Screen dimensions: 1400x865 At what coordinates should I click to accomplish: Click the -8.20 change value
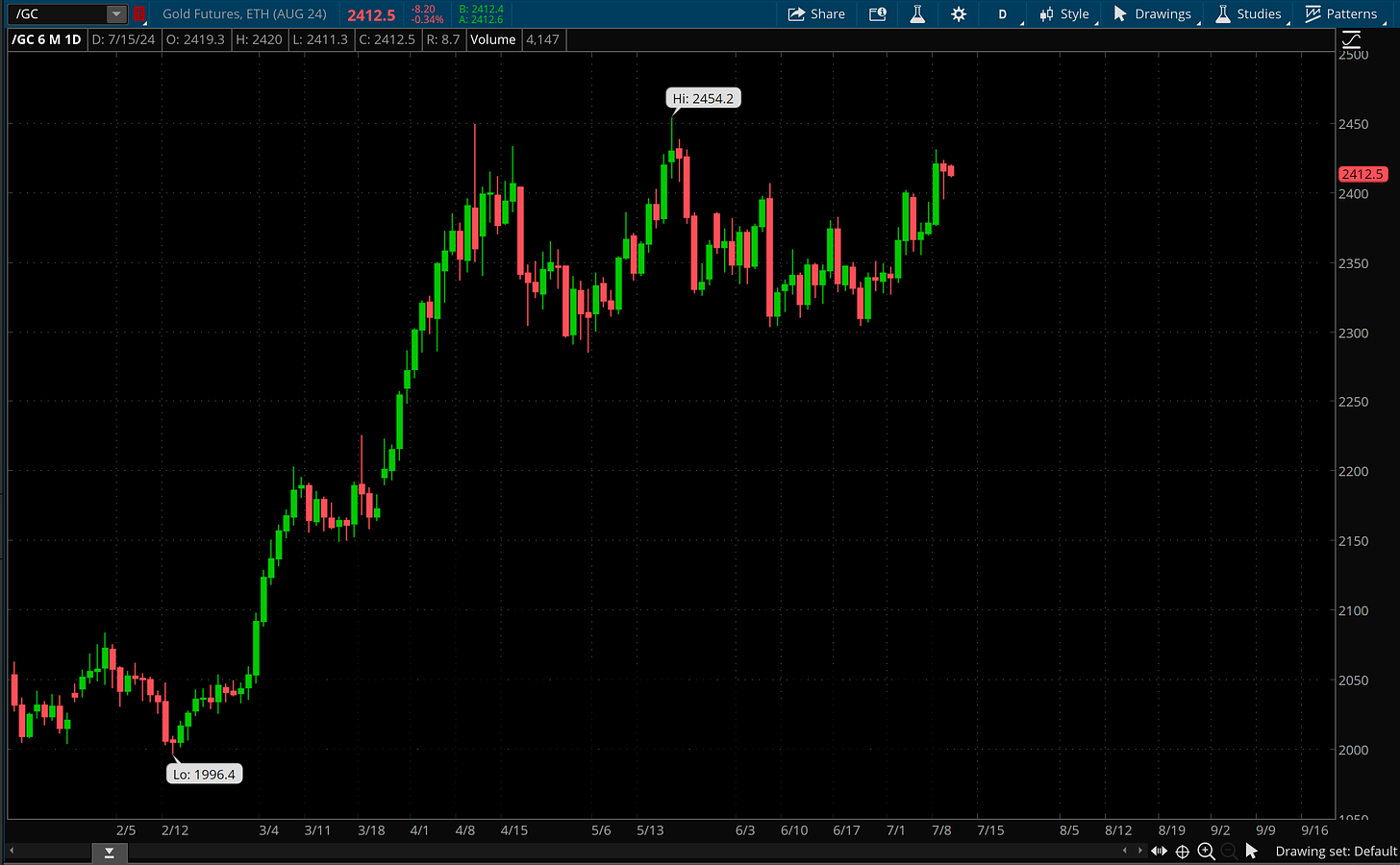pyautogui.click(x=423, y=9)
